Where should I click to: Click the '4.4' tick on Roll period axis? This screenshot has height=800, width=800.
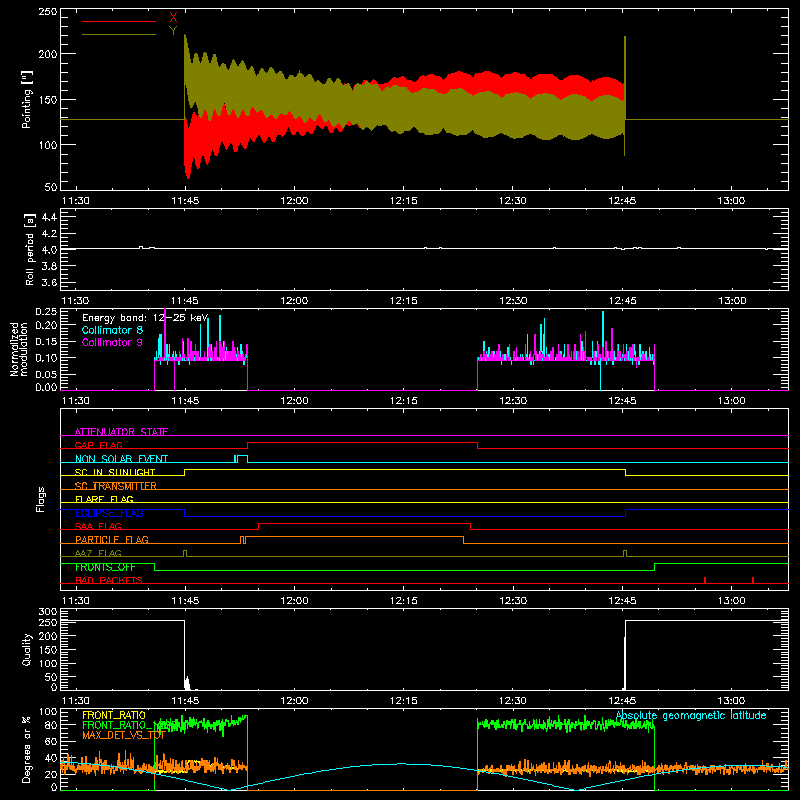tap(49, 217)
